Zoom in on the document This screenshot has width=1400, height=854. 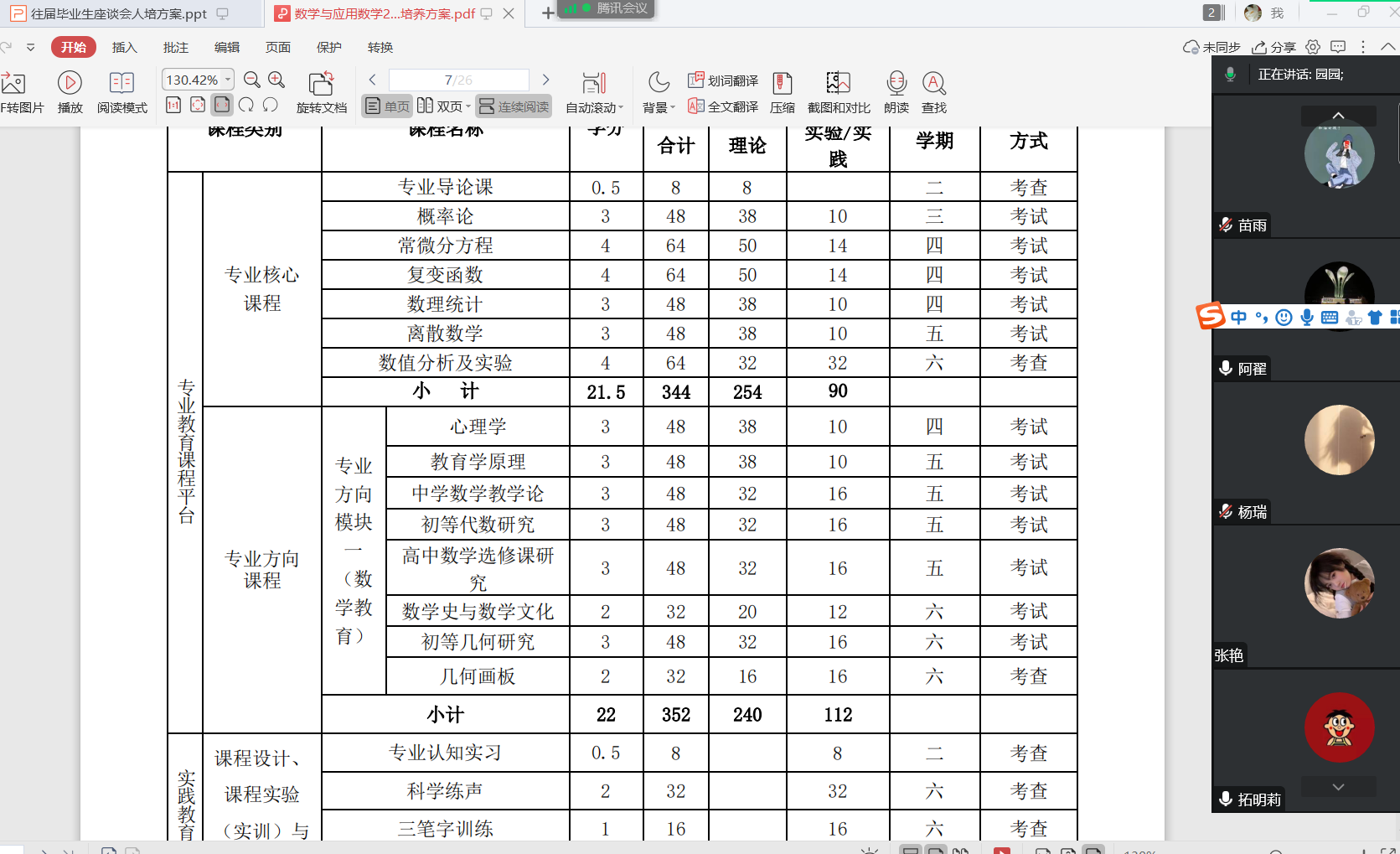pos(276,80)
